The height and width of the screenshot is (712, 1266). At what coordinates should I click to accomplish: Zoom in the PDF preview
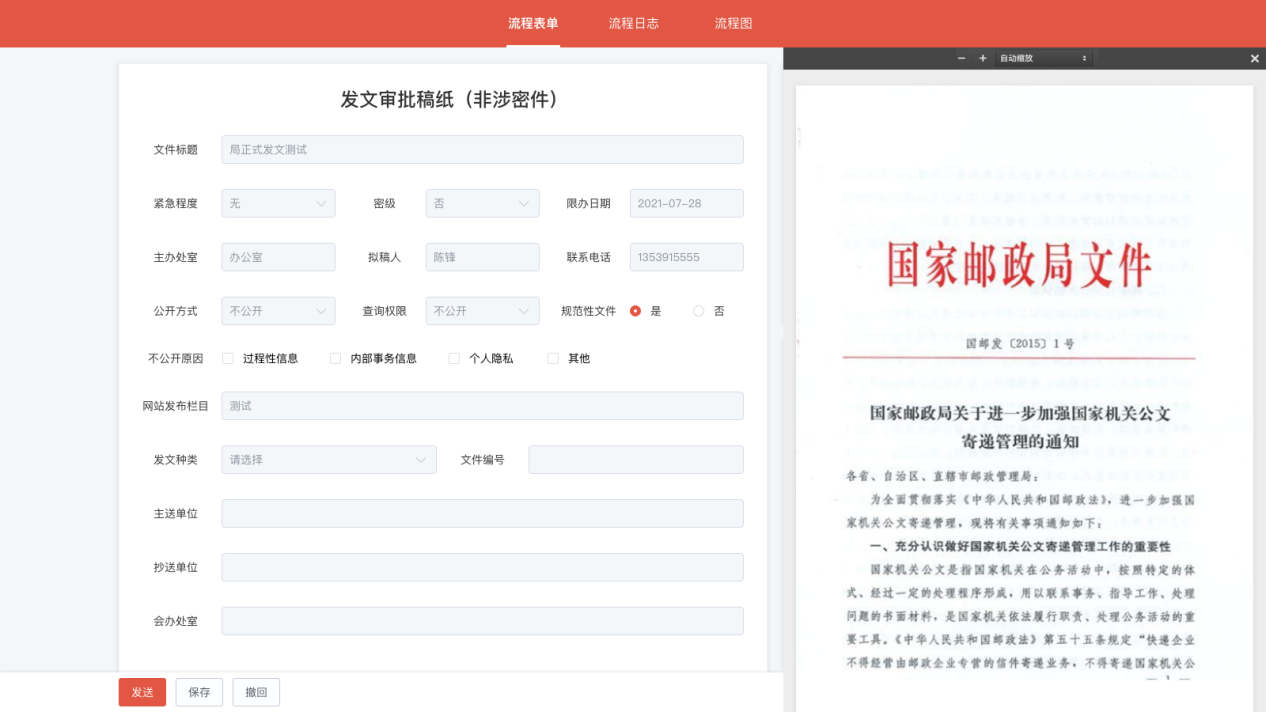coord(983,59)
